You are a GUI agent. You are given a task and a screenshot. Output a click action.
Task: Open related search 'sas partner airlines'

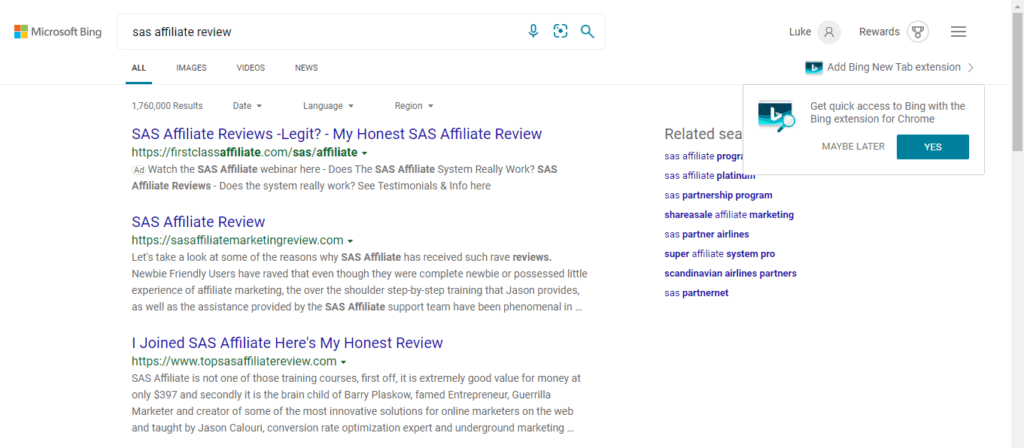pos(707,234)
